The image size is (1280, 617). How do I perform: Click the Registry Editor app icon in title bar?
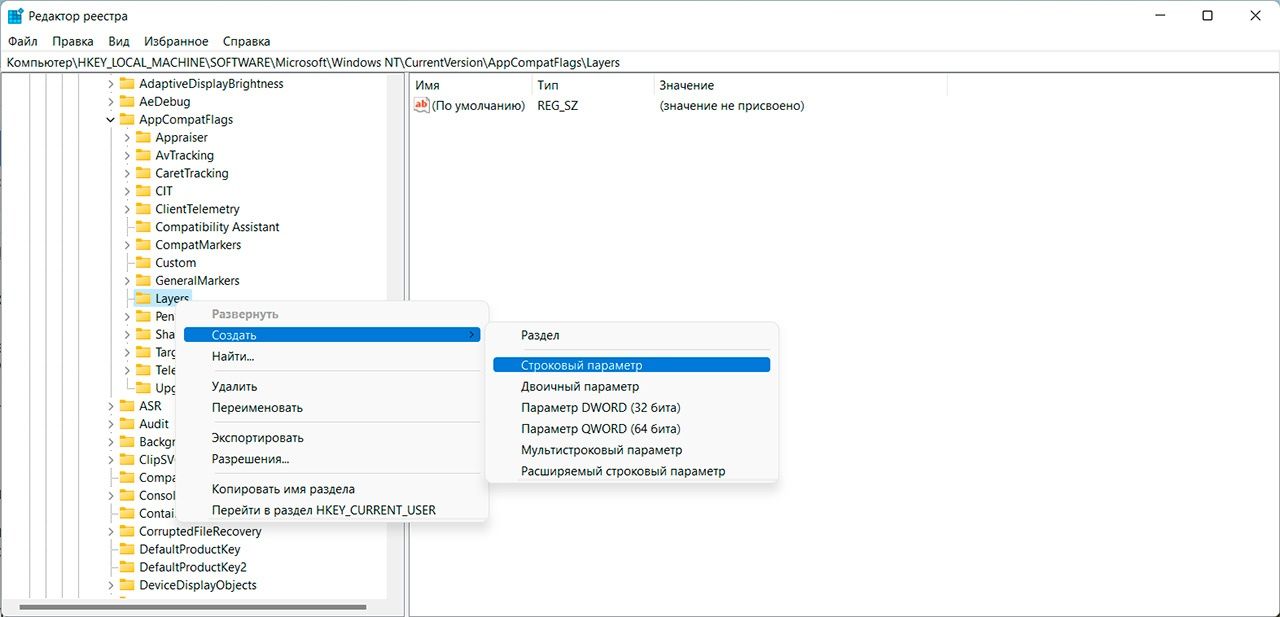[16, 16]
